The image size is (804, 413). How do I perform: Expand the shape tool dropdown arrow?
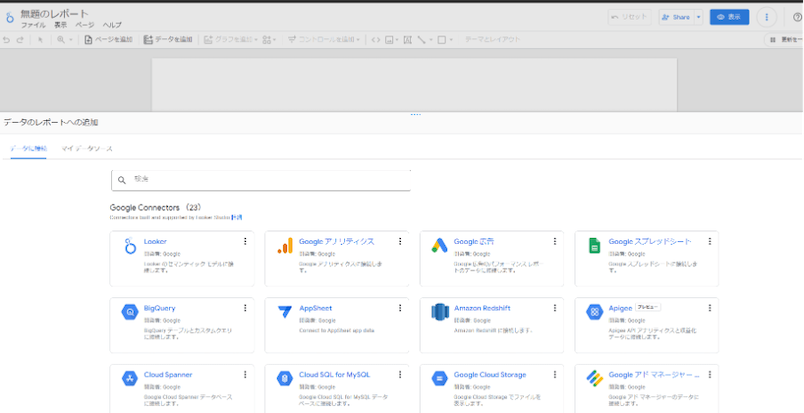[451, 40]
